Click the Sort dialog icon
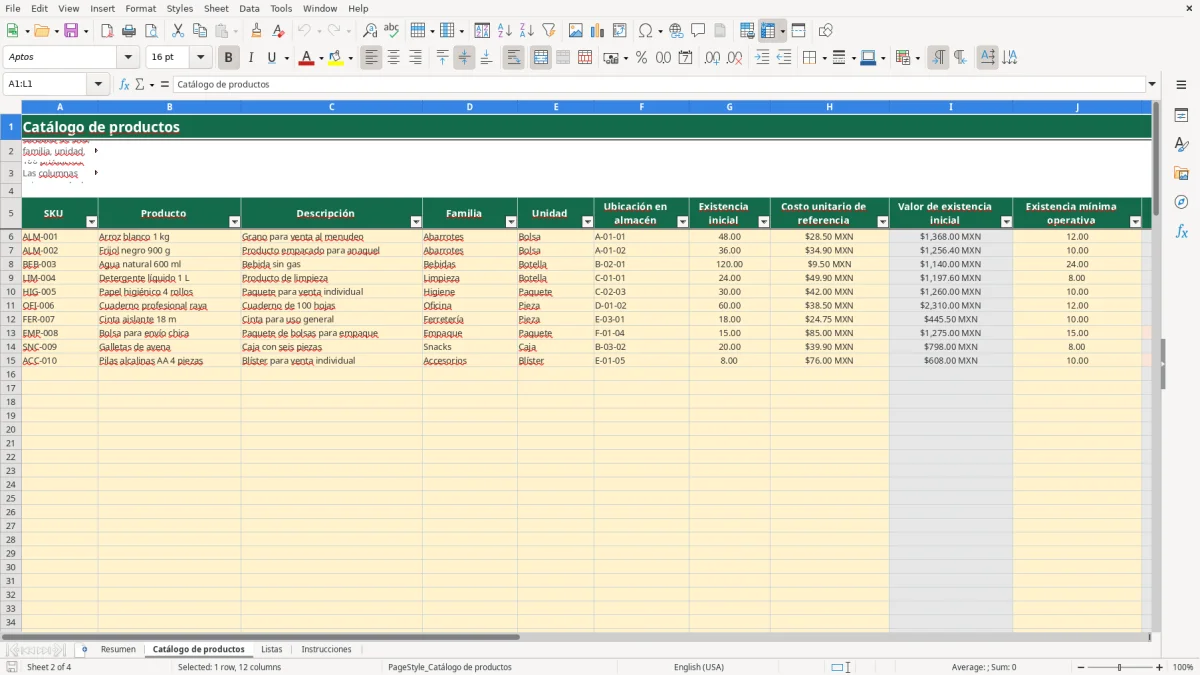This screenshot has height=675, width=1200. [x=482, y=31]
